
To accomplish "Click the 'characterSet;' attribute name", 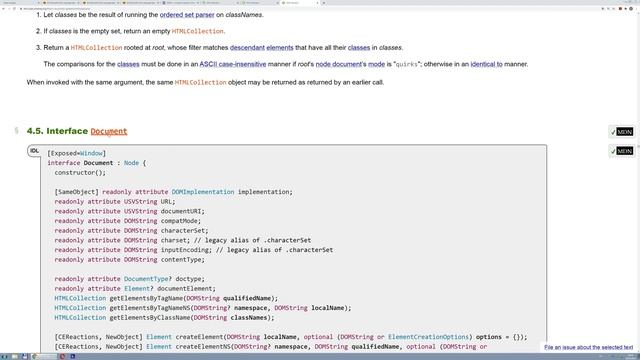I will (x=184, y=231).
